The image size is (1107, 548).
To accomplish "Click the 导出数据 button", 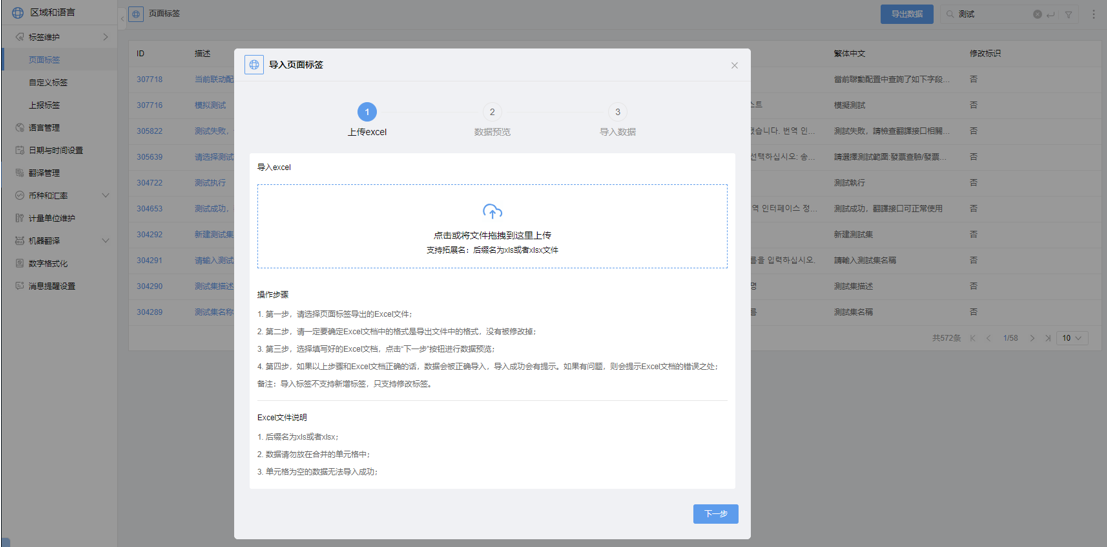I will pyautogui.click(x=906, y=14).
